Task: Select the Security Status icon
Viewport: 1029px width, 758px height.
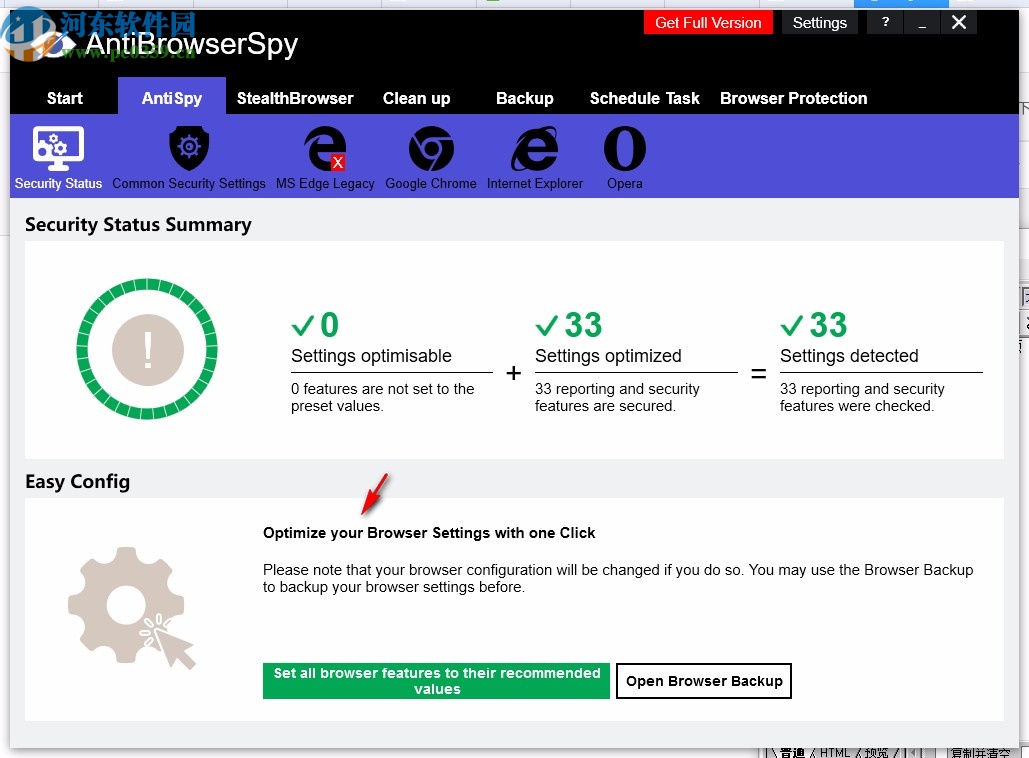Action: 57,156
